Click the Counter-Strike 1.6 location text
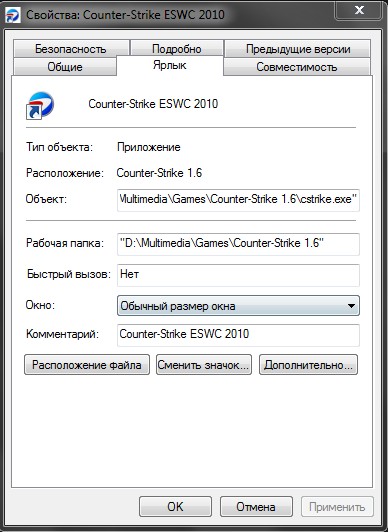This screenshot has width=388, height=532. (x=159, y=173)
